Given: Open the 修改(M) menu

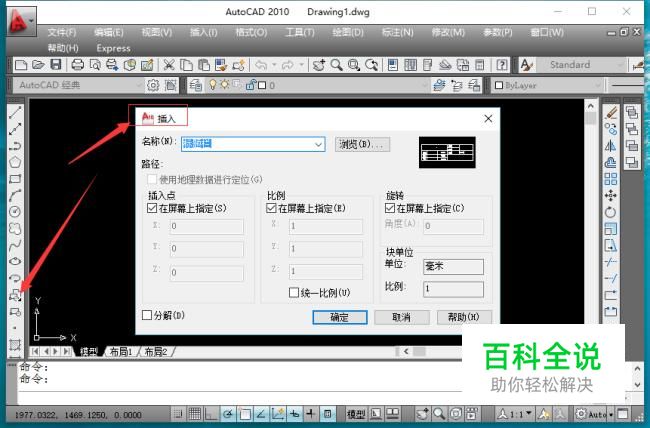Looking at the screenshot, I should [x=448, y=32].
